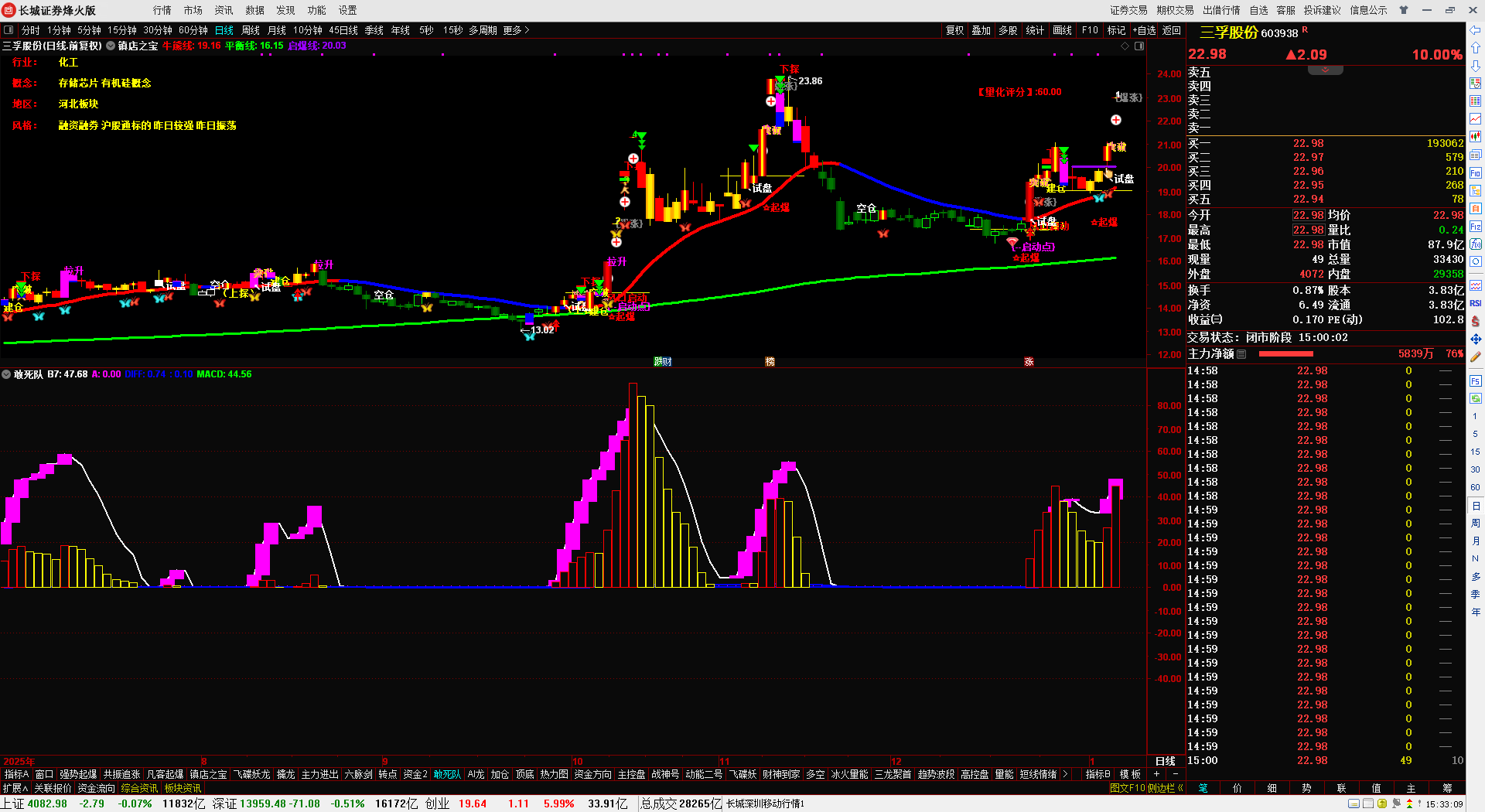
Task: Click 证券交易 in the title bar
Action: 1129,10
